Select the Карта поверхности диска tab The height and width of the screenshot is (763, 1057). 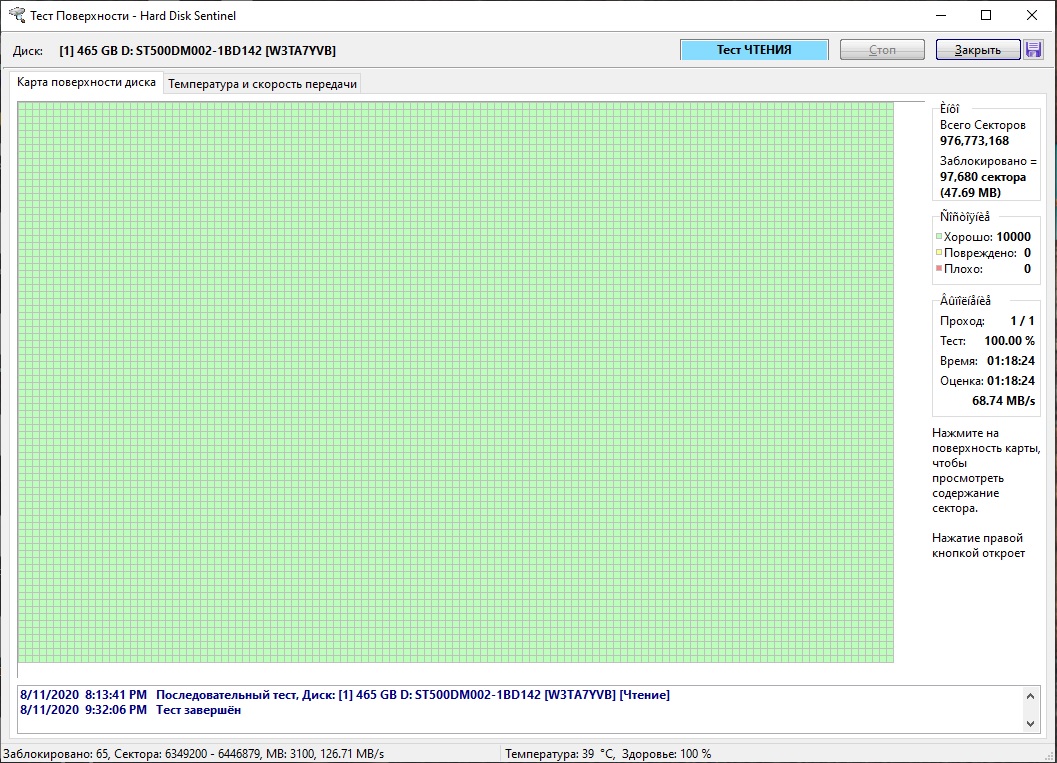pyautogui.click(x=86, y=82)
